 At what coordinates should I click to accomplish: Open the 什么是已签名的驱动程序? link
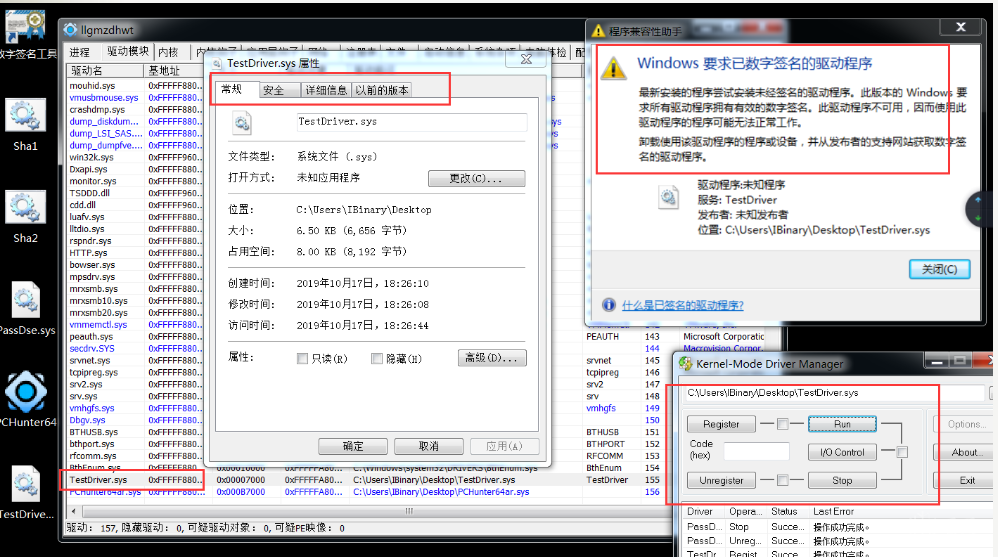coord(682,305)
